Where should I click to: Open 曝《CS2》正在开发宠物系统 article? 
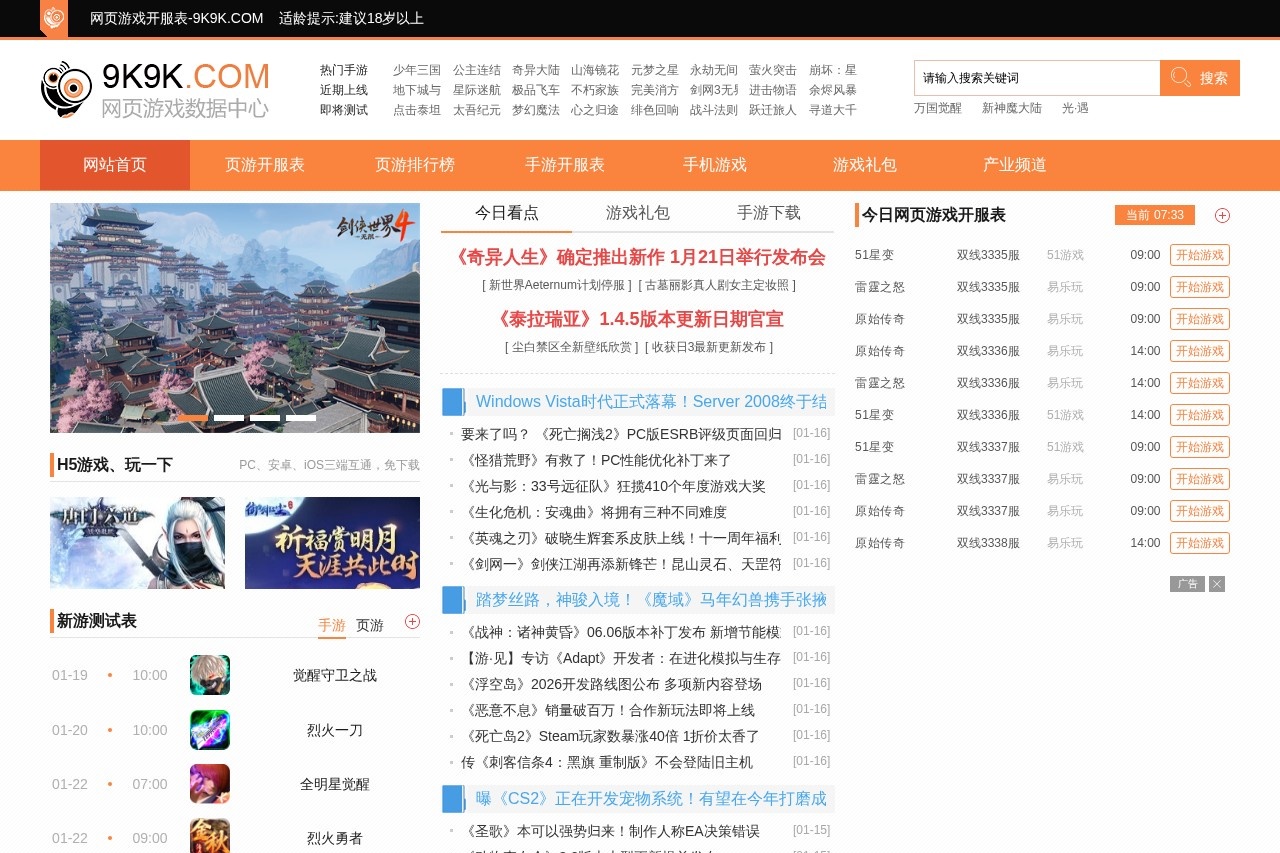coord(651,798)
